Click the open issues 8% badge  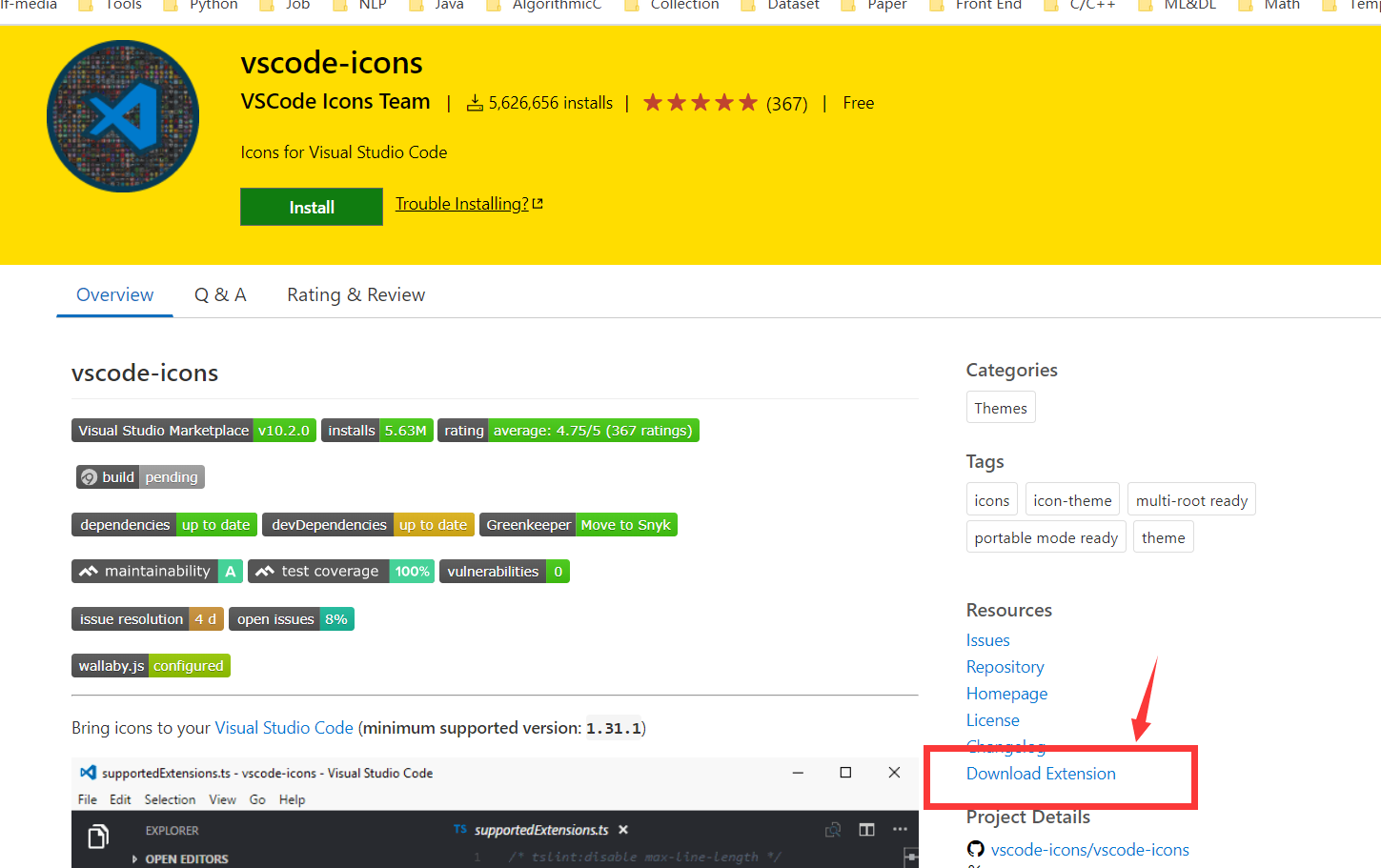pos(292,619)
